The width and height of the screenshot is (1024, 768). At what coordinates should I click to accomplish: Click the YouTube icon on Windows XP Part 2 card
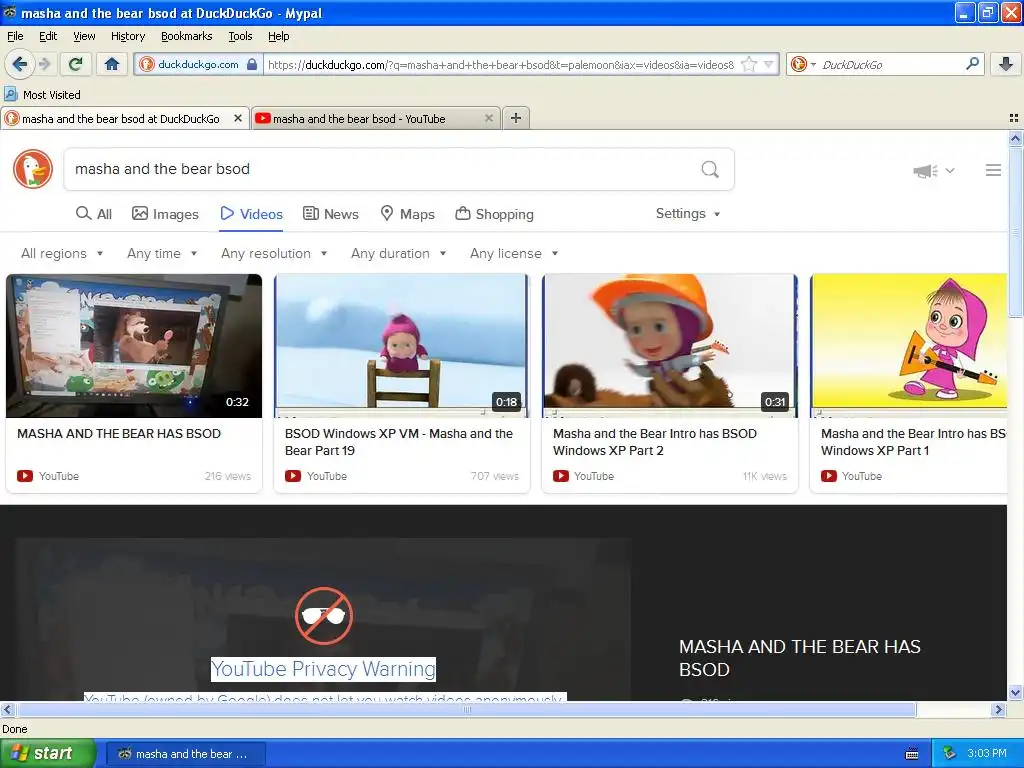point(560,476)
